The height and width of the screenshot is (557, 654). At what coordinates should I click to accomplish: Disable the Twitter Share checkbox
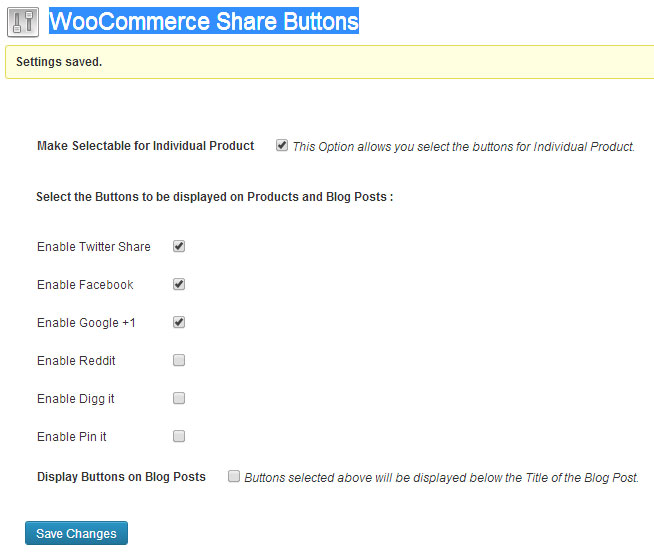point(179,246)
